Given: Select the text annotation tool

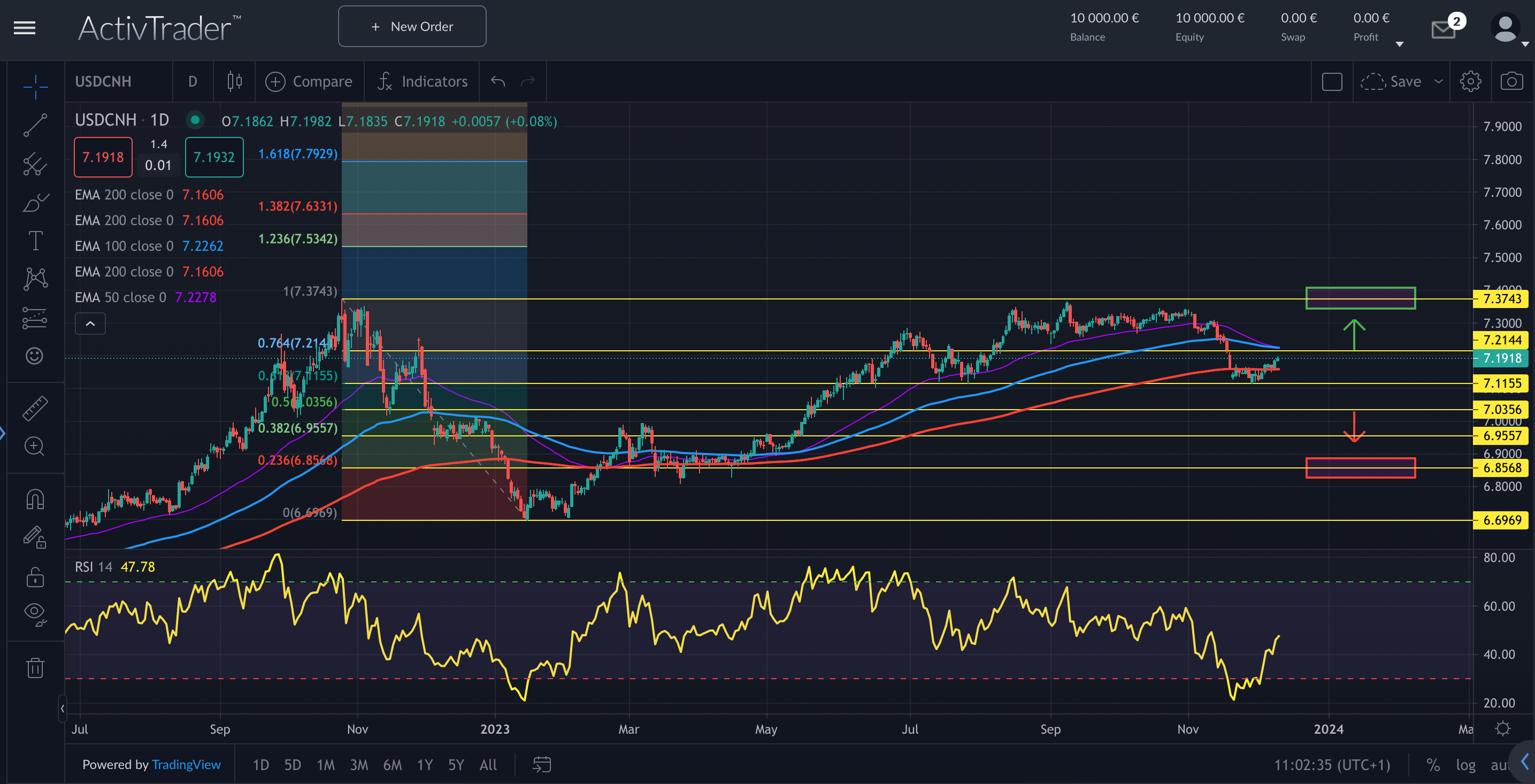Looking at the screenshot, I should pos(35,241).
